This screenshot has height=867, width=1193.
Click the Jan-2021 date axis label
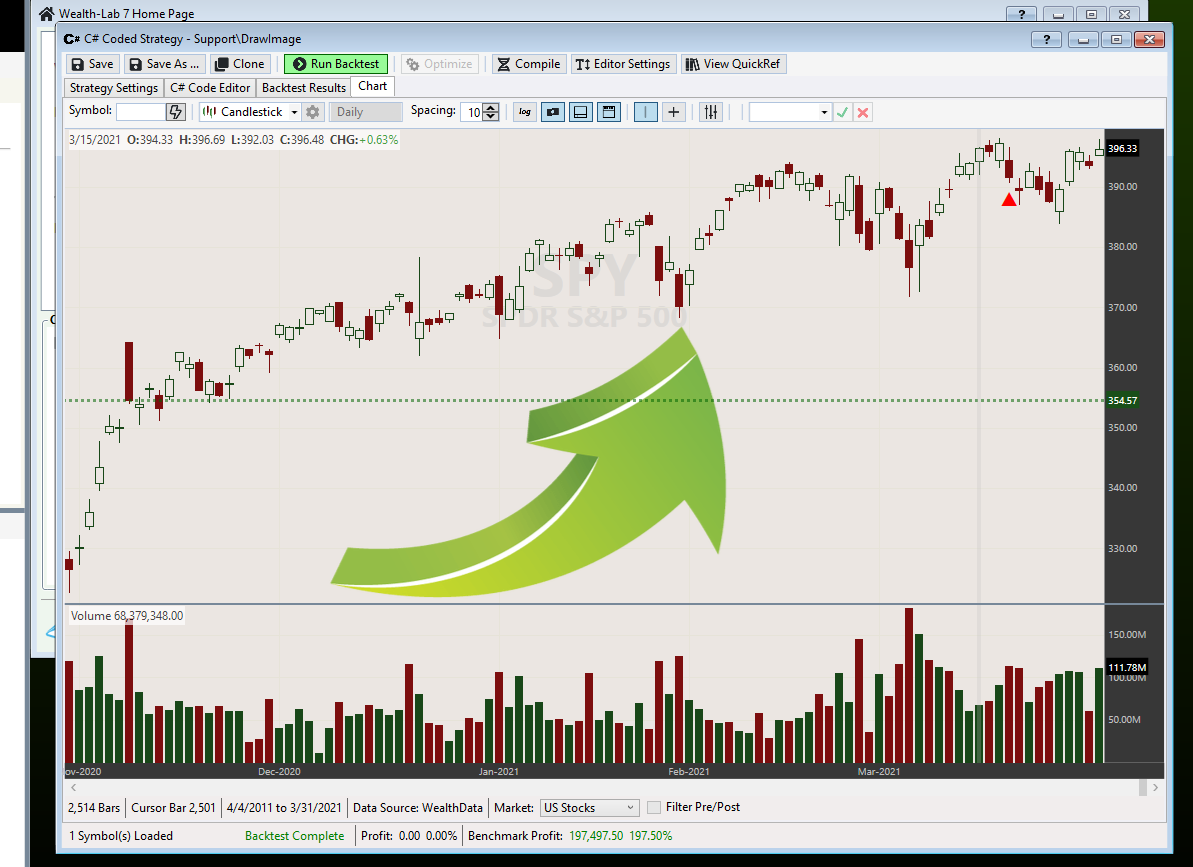click(498, 771)
